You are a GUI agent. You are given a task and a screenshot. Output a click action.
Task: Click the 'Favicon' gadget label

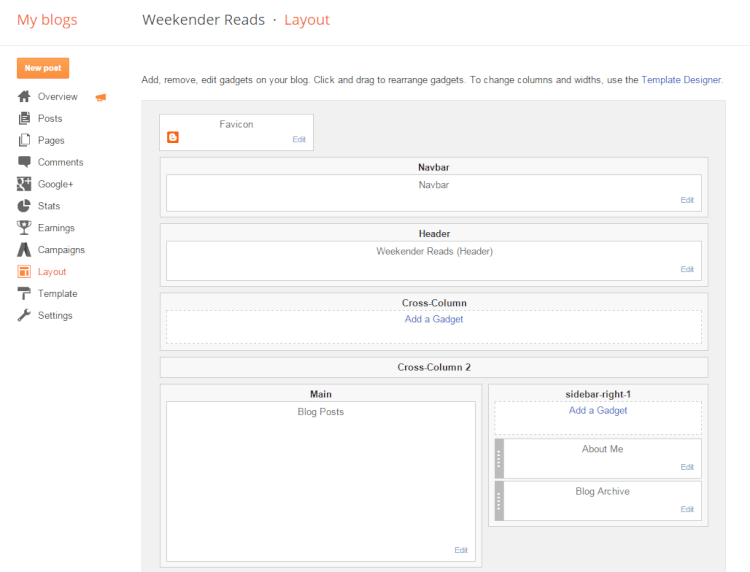[236, 124]
